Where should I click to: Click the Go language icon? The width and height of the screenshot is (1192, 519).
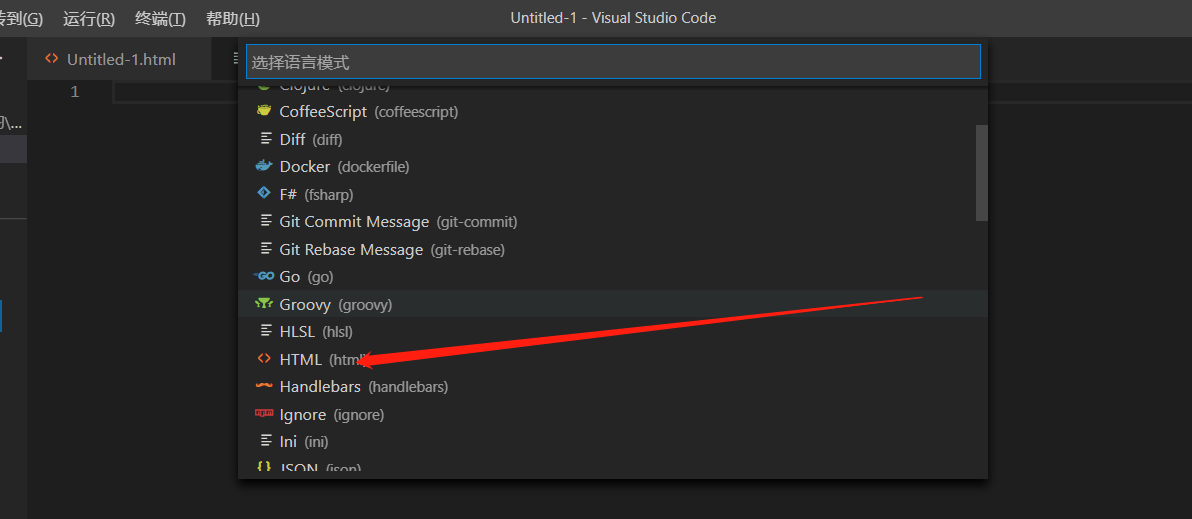264,276
